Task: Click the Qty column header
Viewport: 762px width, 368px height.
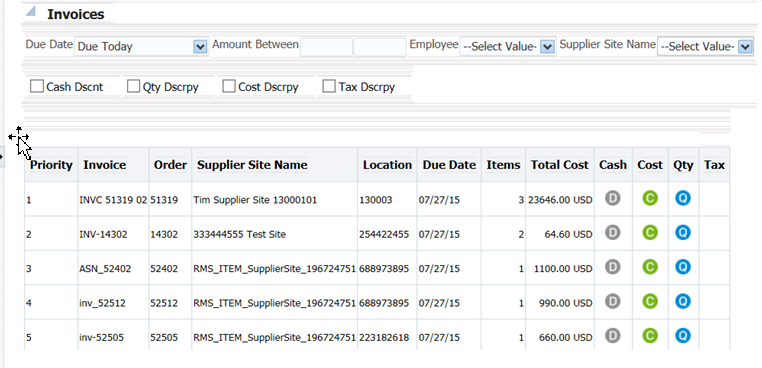Action: [683, 165]
